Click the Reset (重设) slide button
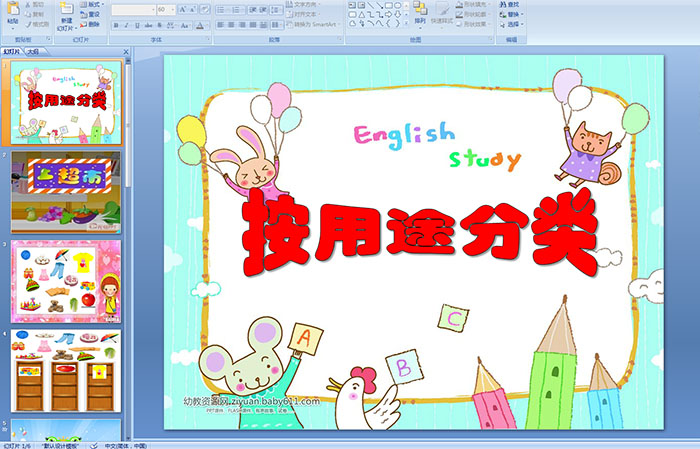 pos(90,14)
